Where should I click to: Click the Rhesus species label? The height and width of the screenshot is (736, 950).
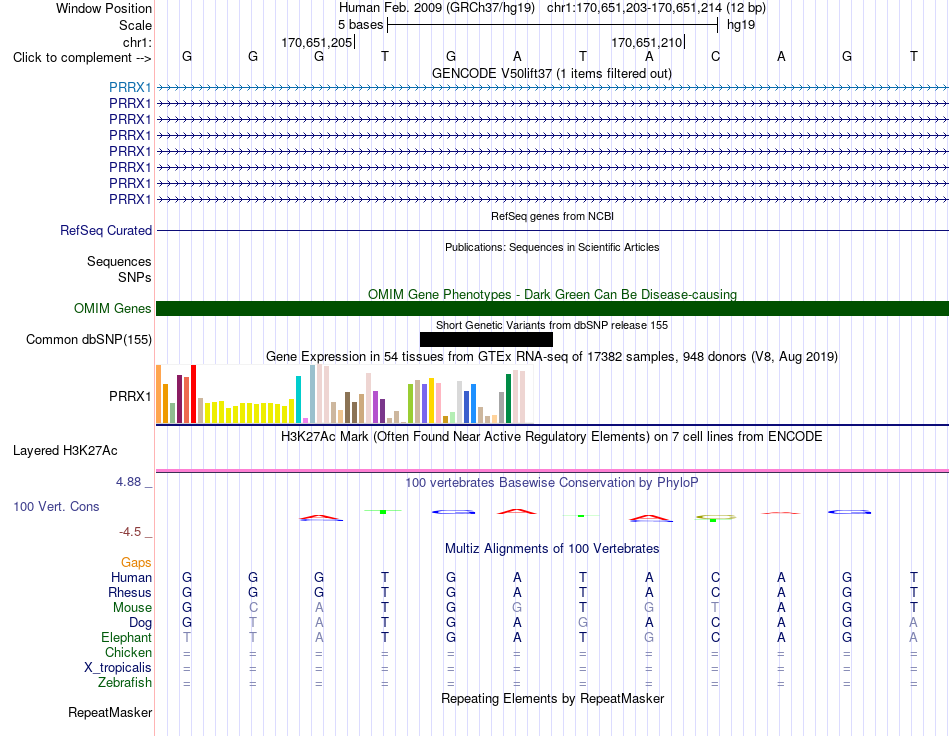(130, 592)
